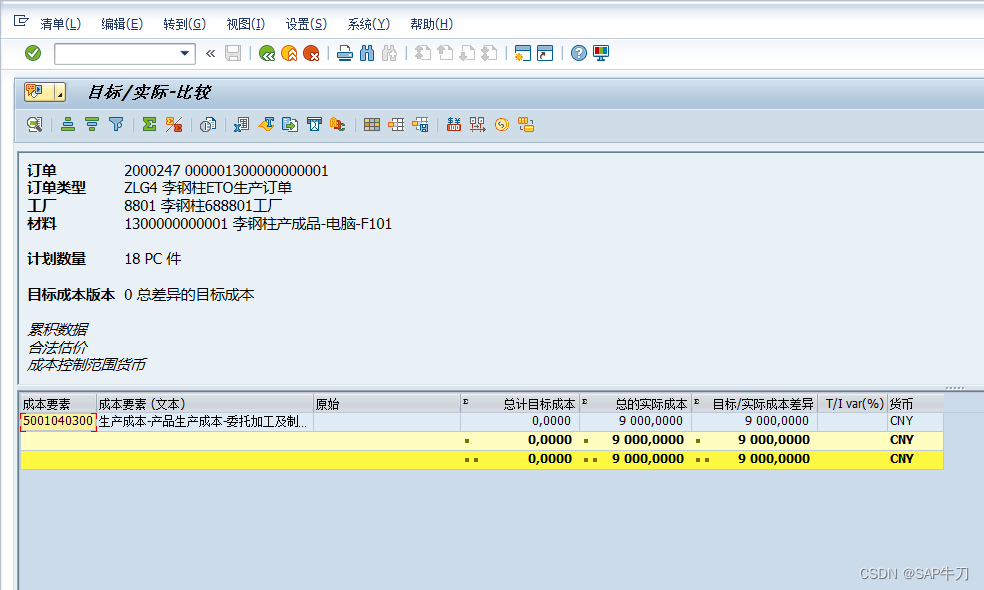Screen dimensions: 984x590
Task: Open the command field dropdown arrow
Action: 184,53
